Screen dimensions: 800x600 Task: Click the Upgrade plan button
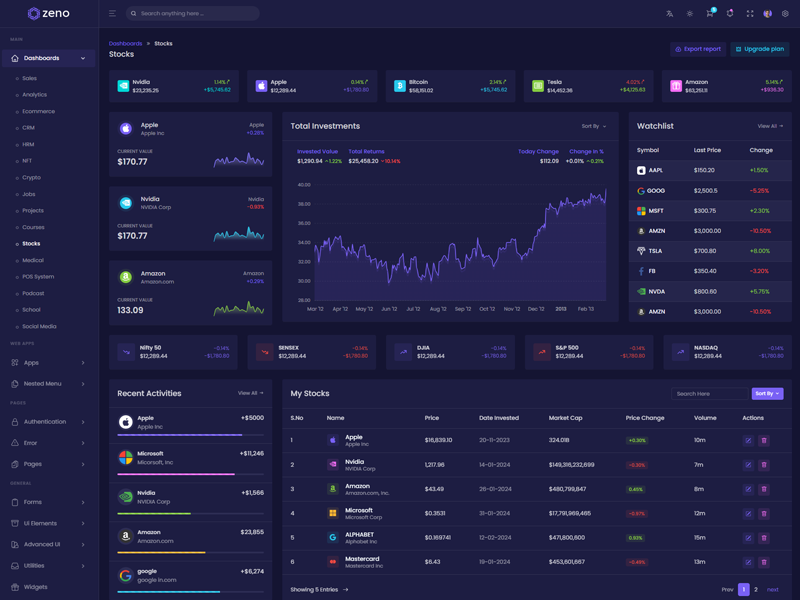click(x=760, y=49)
